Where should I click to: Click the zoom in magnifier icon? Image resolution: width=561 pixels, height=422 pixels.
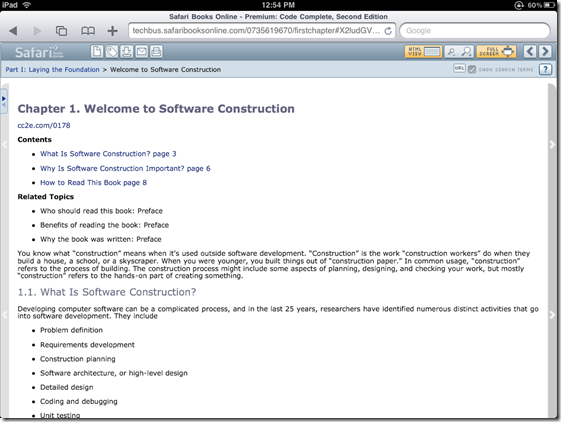[467, 52]
